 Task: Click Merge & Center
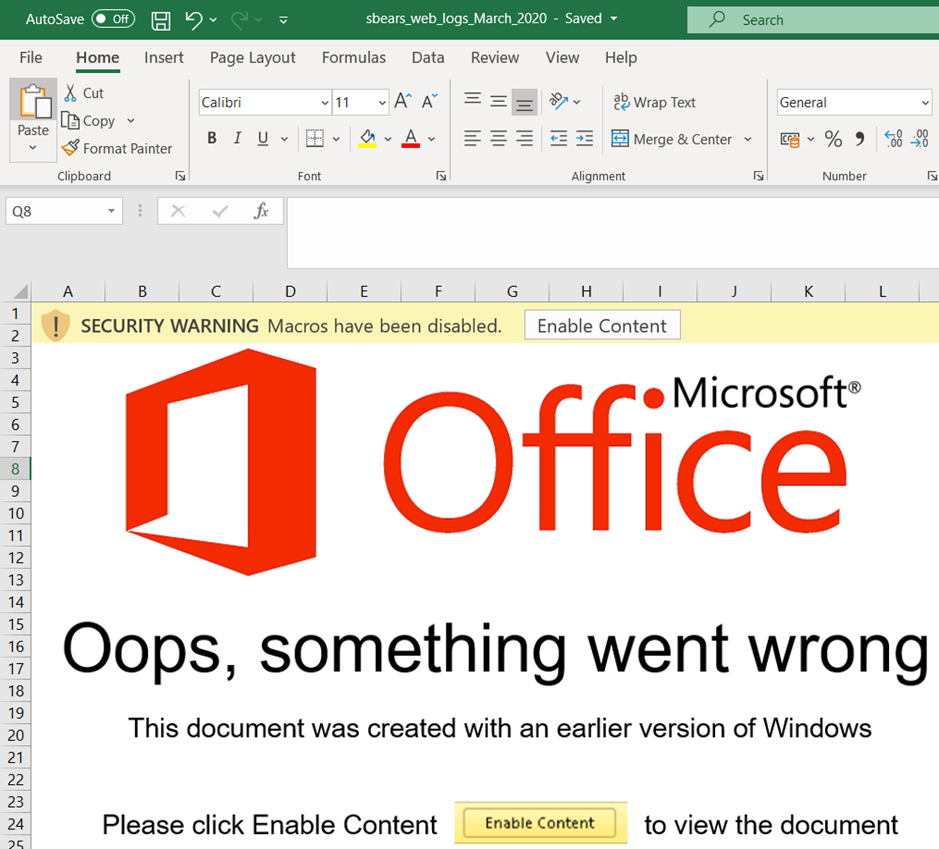coord(672,139)
